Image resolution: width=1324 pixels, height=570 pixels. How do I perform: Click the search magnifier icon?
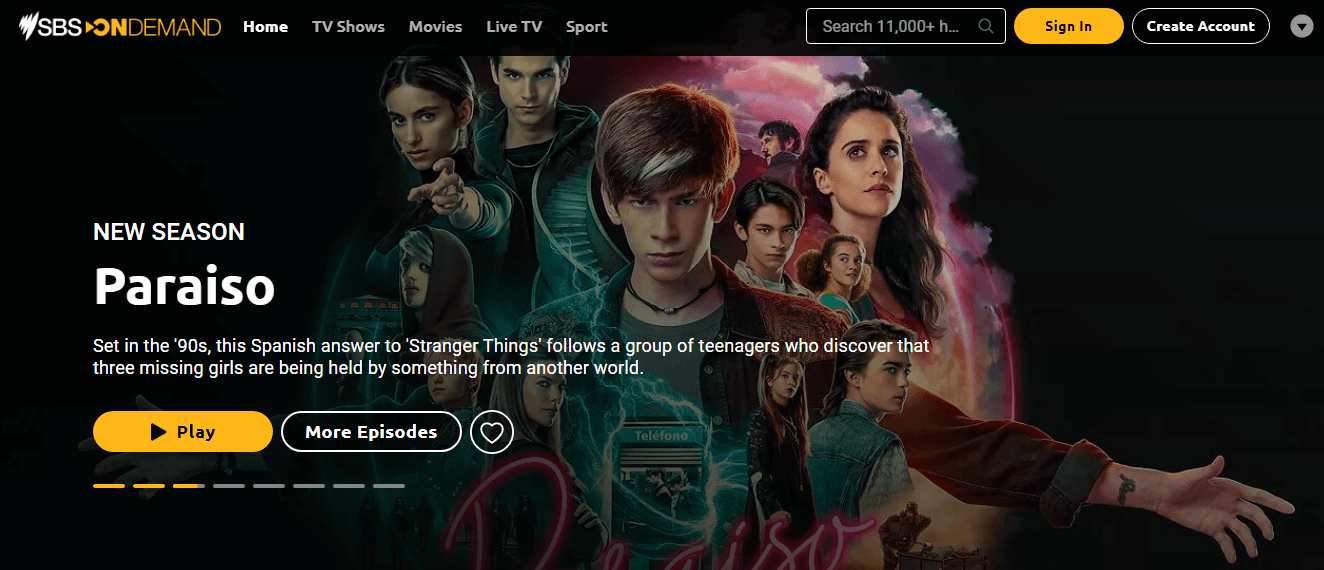987,26
